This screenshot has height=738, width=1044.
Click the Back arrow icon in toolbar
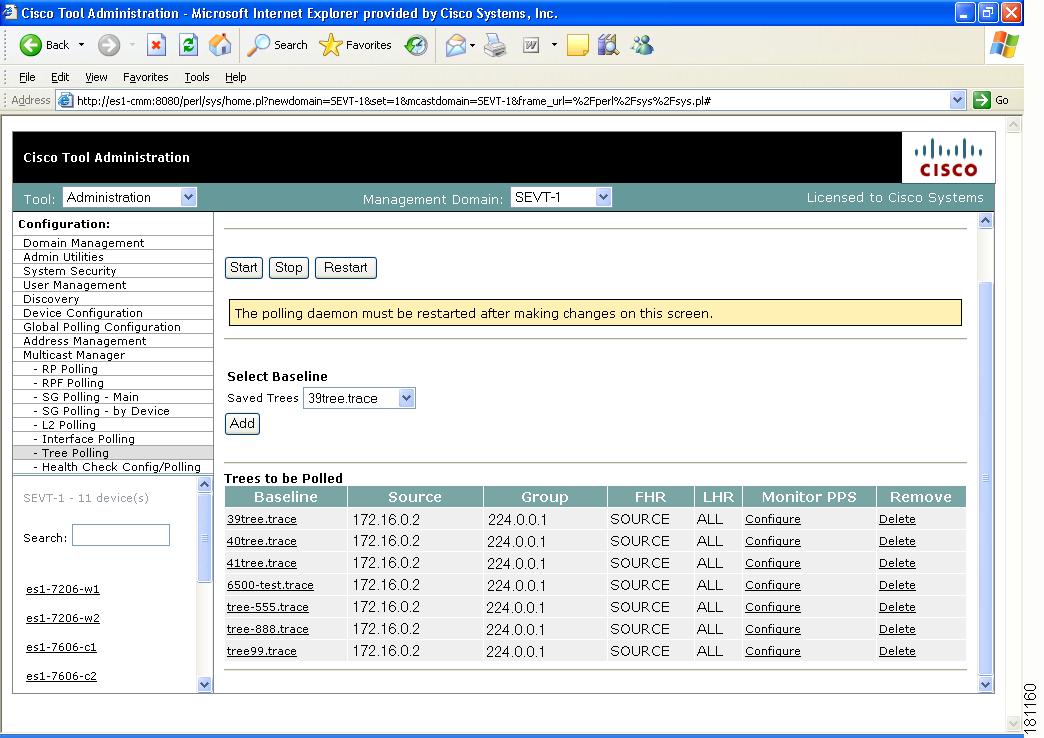(x=30, y=45)
